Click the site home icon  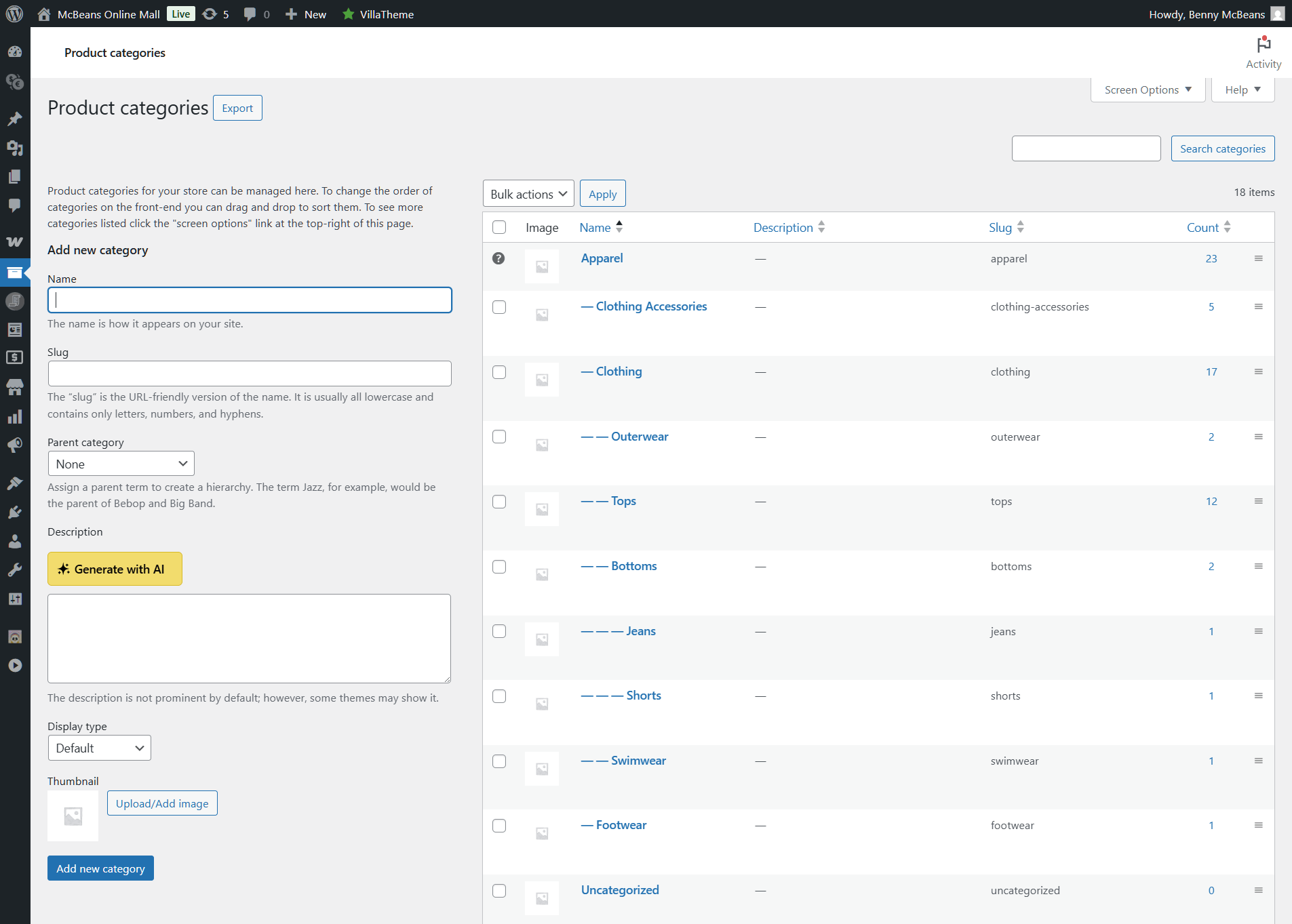pyautogui.click(x=44, y=14)
